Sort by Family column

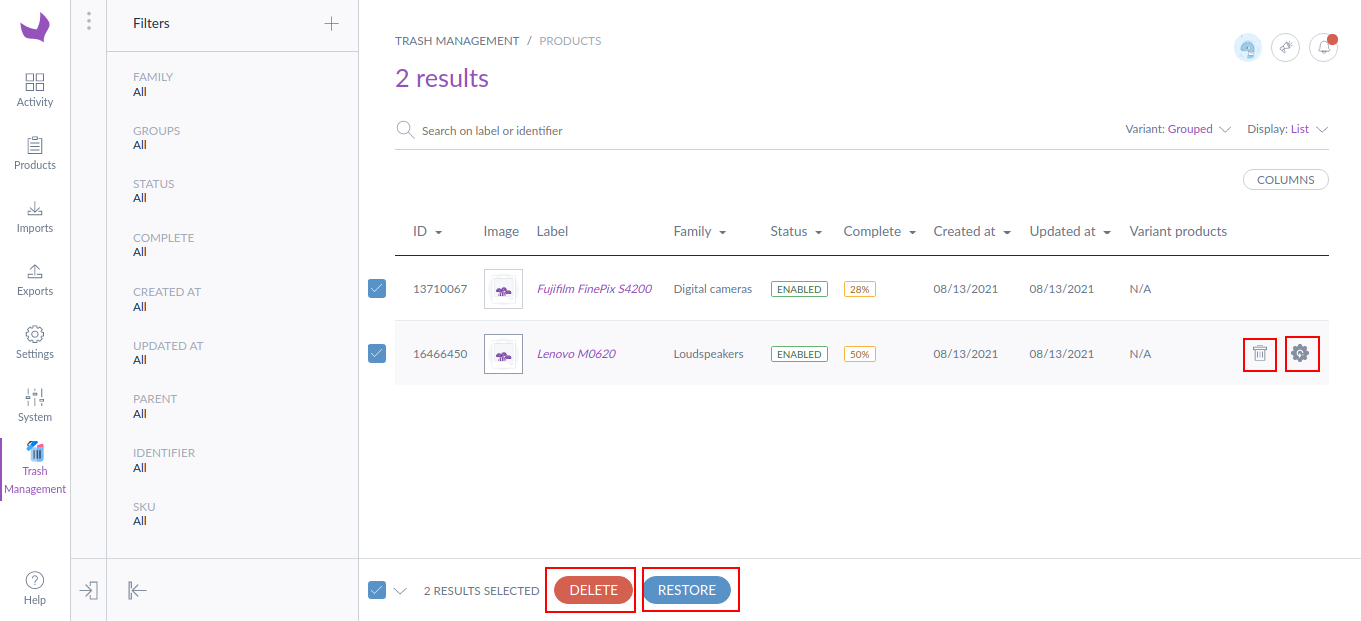(x=700, y=231)
